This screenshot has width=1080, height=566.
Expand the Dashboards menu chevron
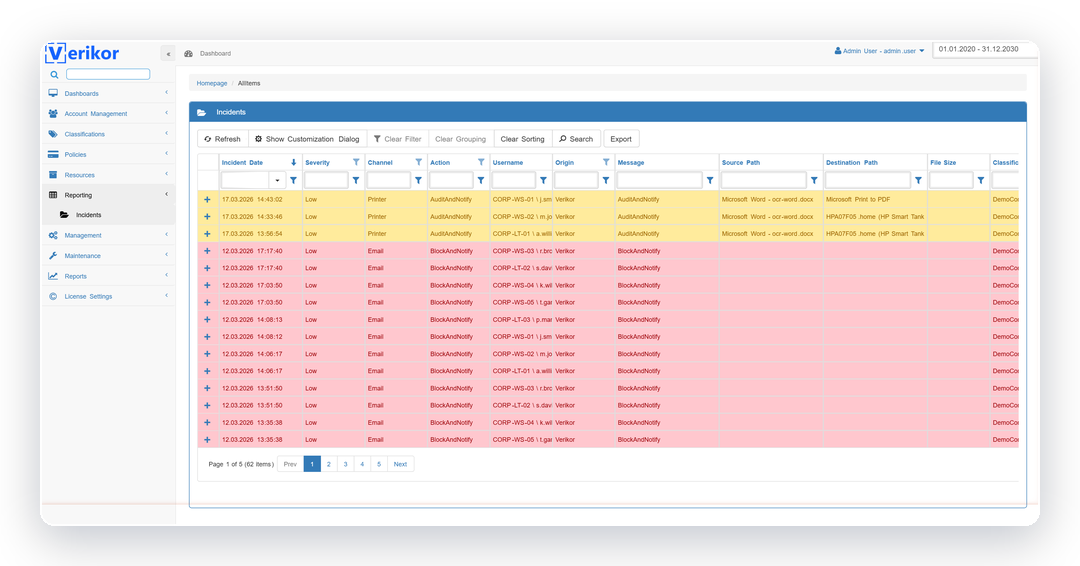[x=166, y=93]
